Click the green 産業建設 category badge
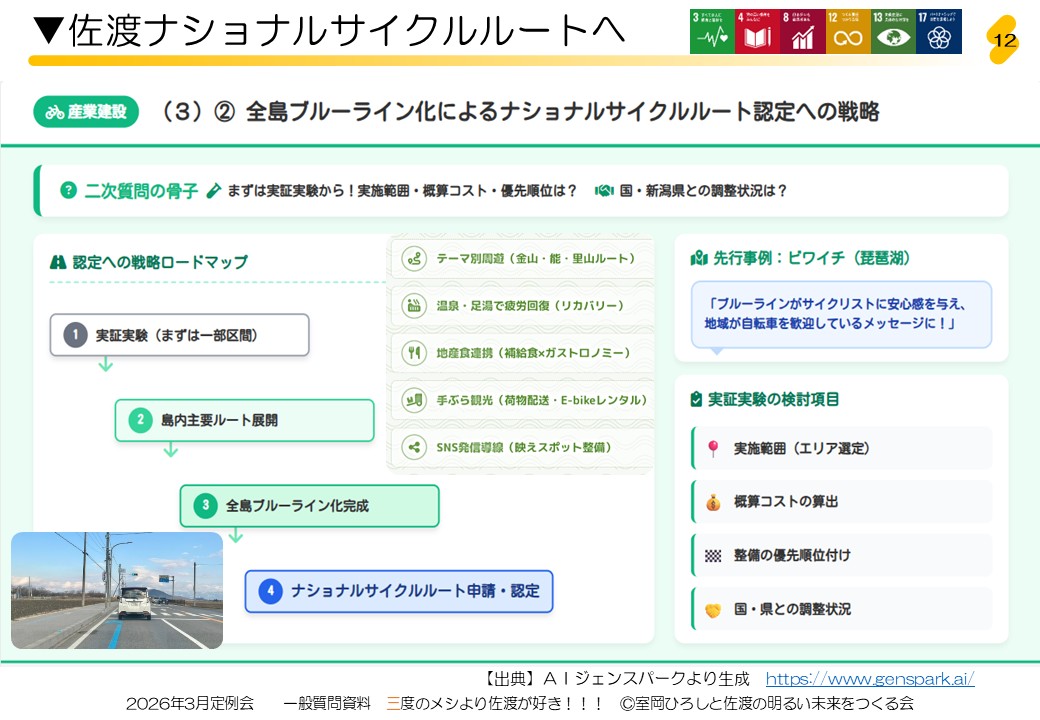 (87, 112)
